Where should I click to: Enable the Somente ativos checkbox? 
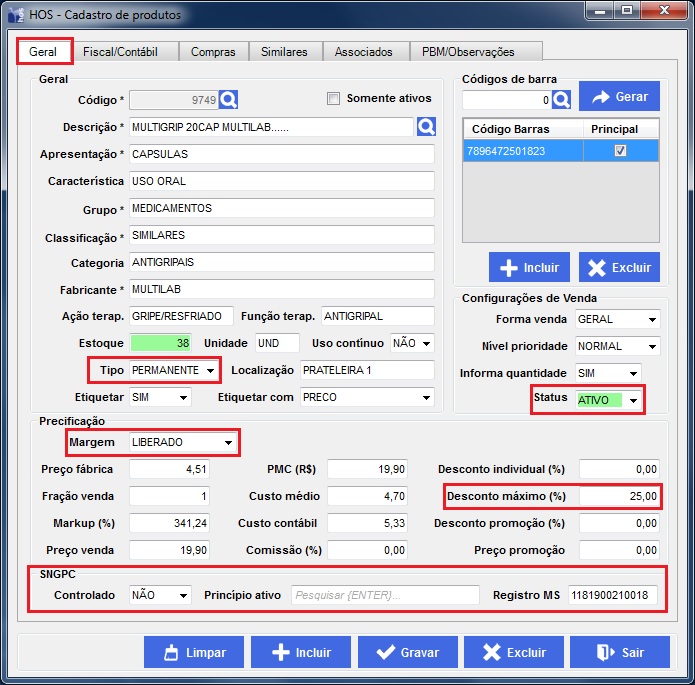coord(334,99)
